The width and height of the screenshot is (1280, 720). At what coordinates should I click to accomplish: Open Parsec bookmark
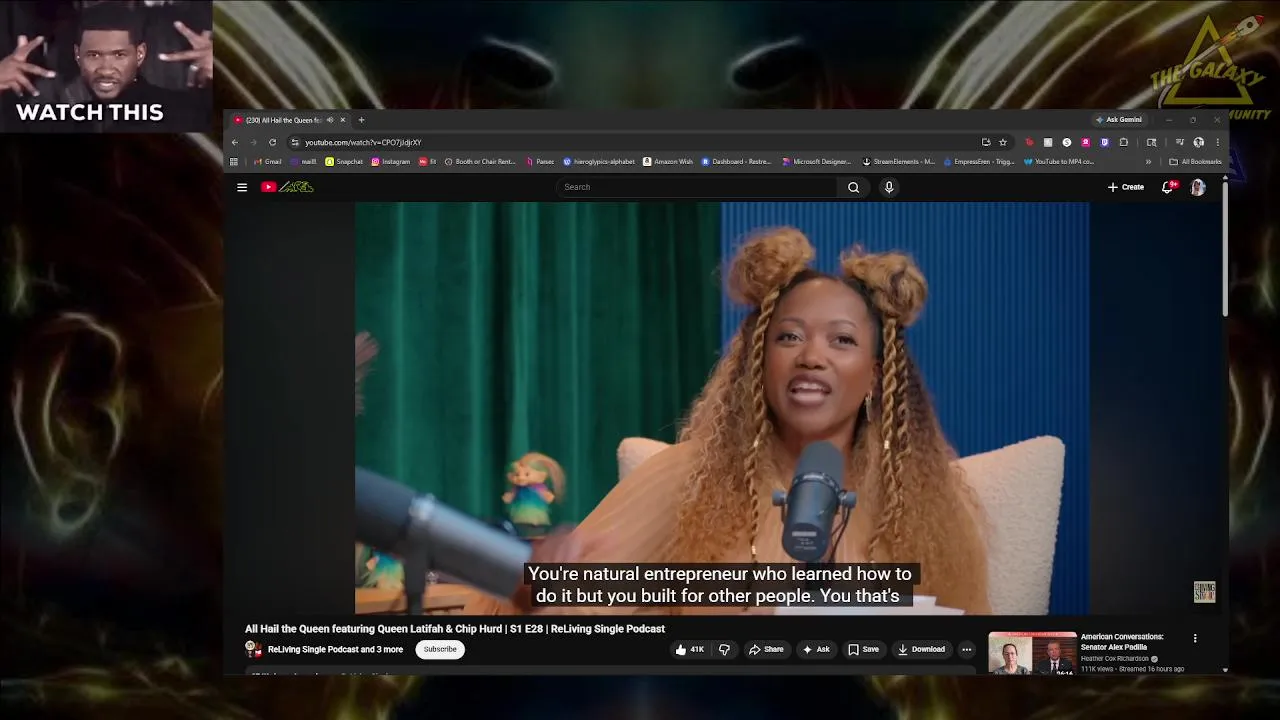540,162
